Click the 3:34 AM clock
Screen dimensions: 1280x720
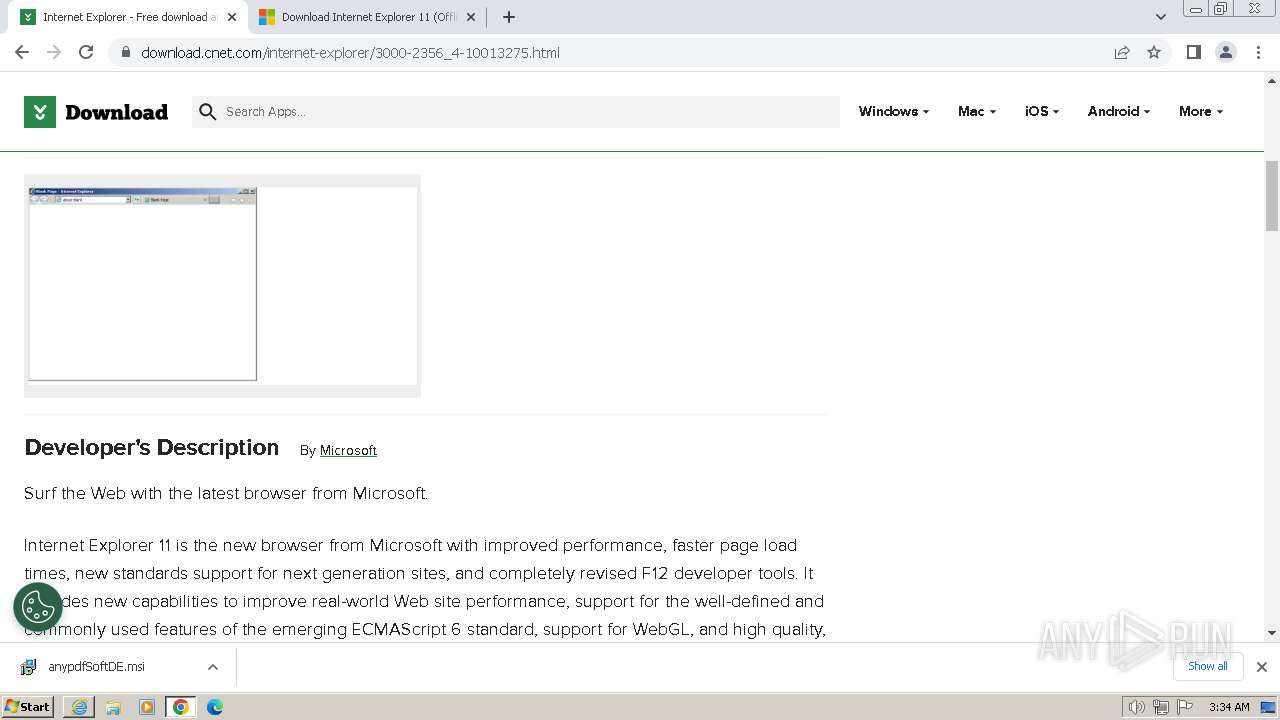pyautogui.click(x=1229, y=707)
